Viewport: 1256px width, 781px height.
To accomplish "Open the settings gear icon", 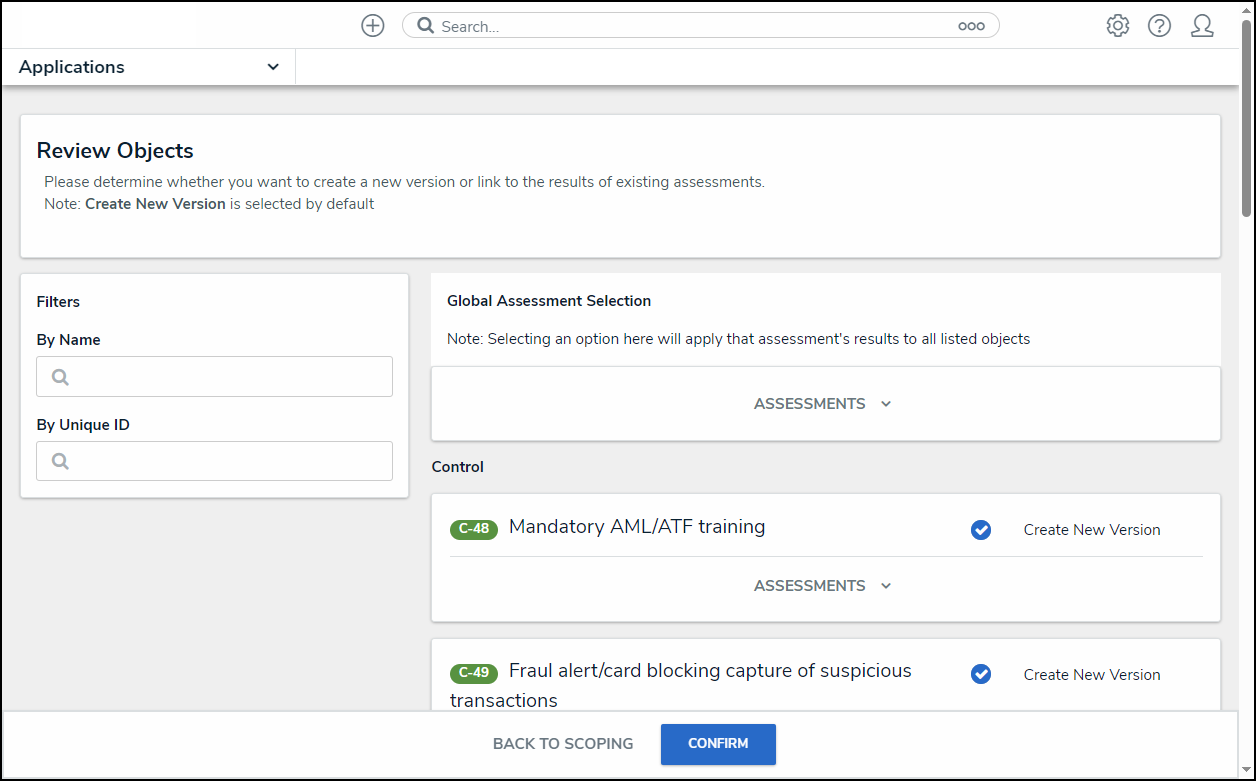I will coord(1117,26).
